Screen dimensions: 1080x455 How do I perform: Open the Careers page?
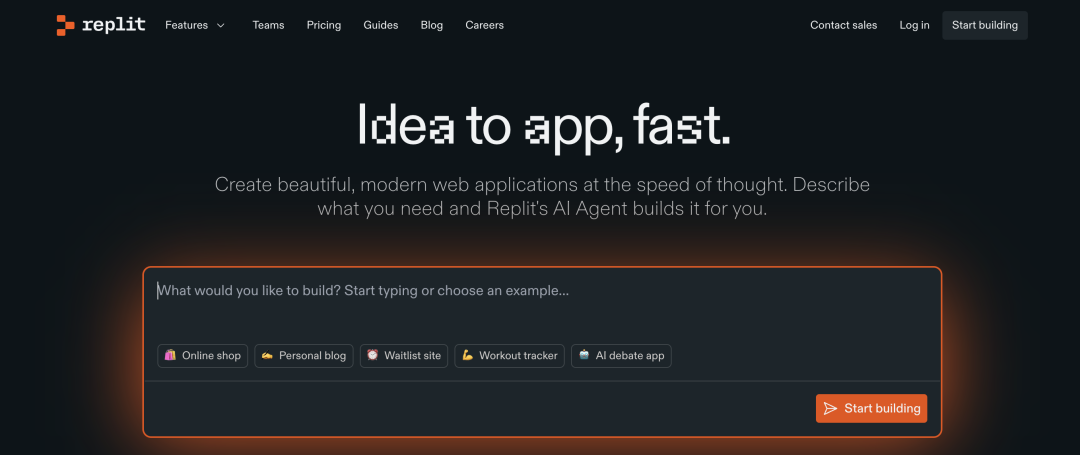point(484,25)
